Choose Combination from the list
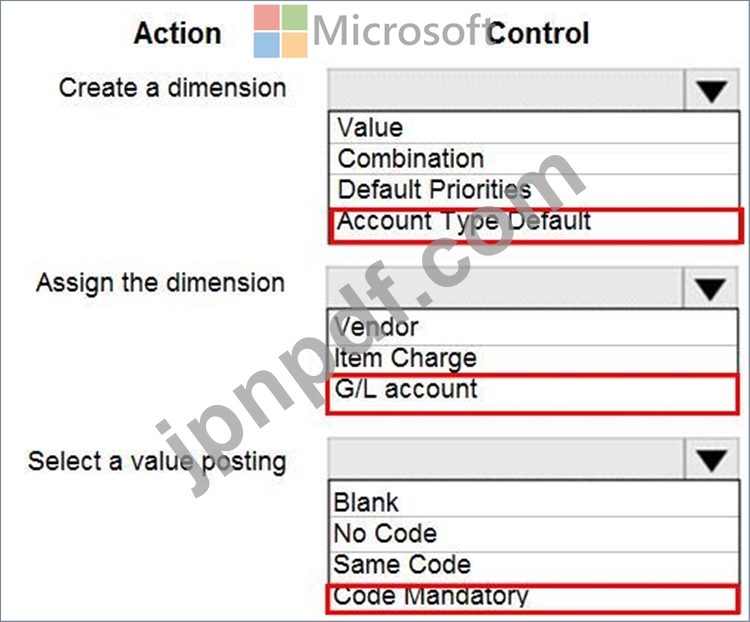This screenshot has height=622, width=750. pos(534,159)
